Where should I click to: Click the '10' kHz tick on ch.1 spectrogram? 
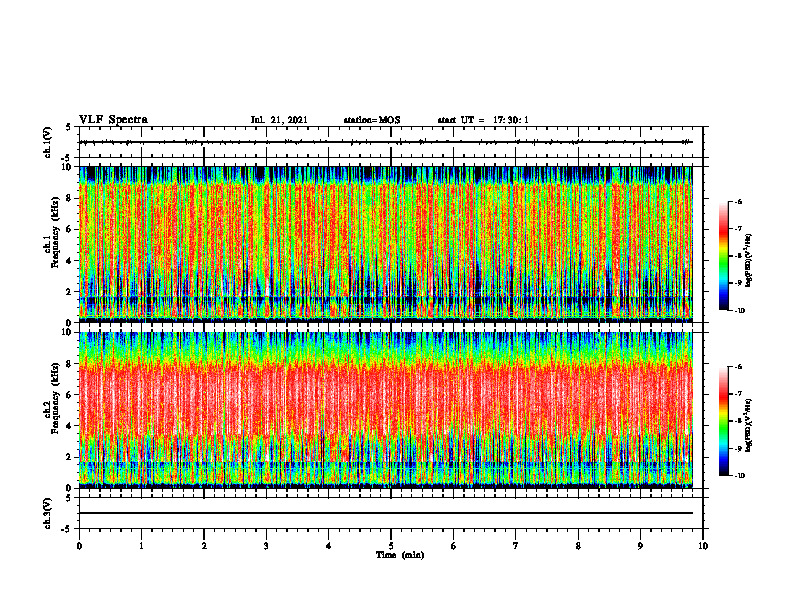[x=67, y=167]
